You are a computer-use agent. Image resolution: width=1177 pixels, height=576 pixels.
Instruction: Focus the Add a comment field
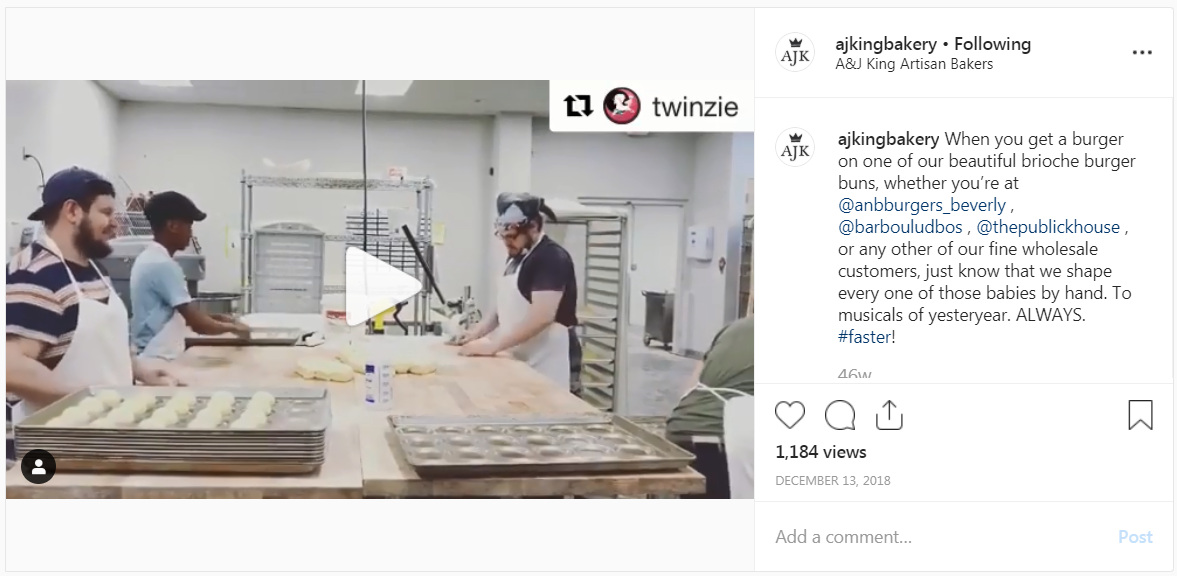click(x=938, y=537)
